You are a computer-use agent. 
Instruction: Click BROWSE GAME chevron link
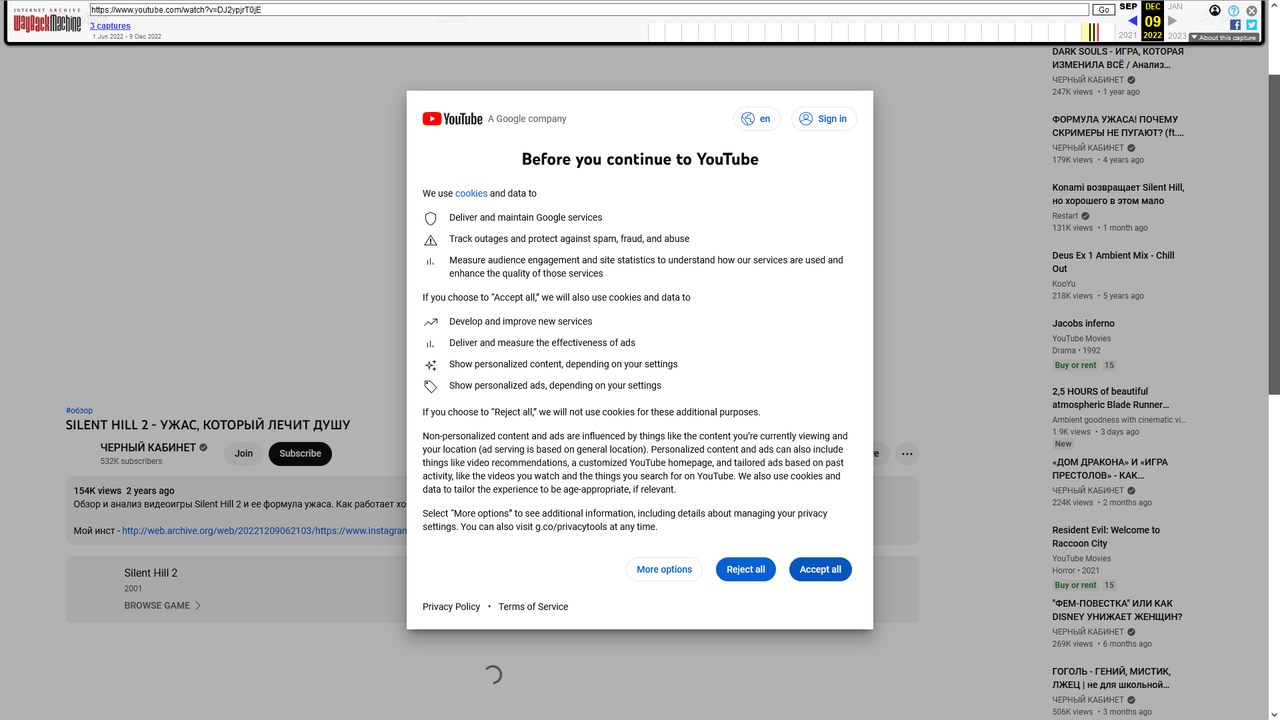163,606
